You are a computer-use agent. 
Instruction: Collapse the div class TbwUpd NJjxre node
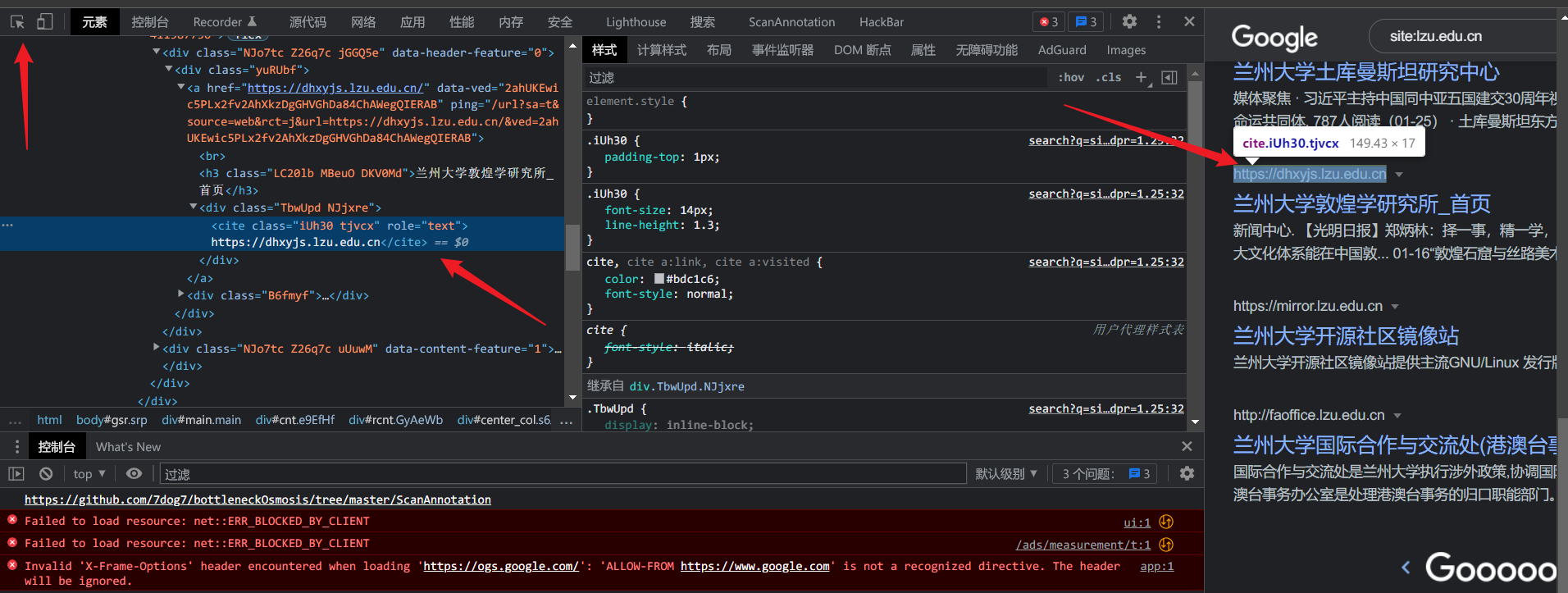click(194, 208)
